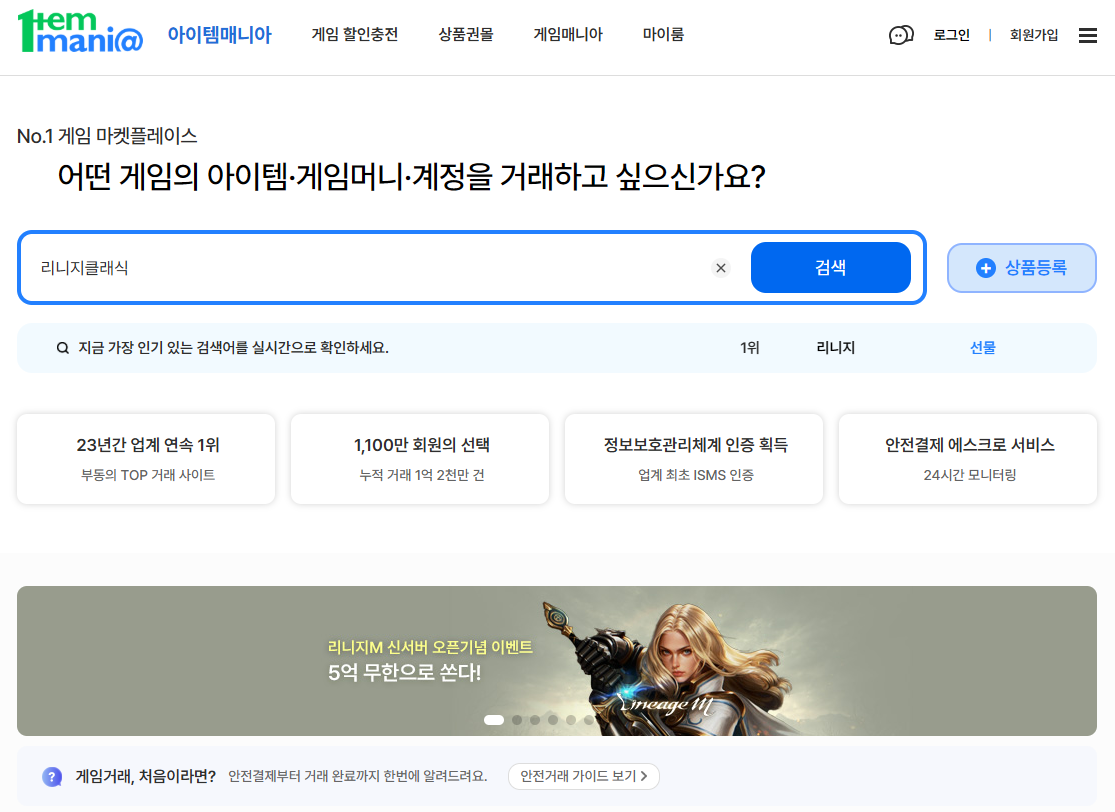
Task: Open the 마이룸 menu
Action: [663, 34]
